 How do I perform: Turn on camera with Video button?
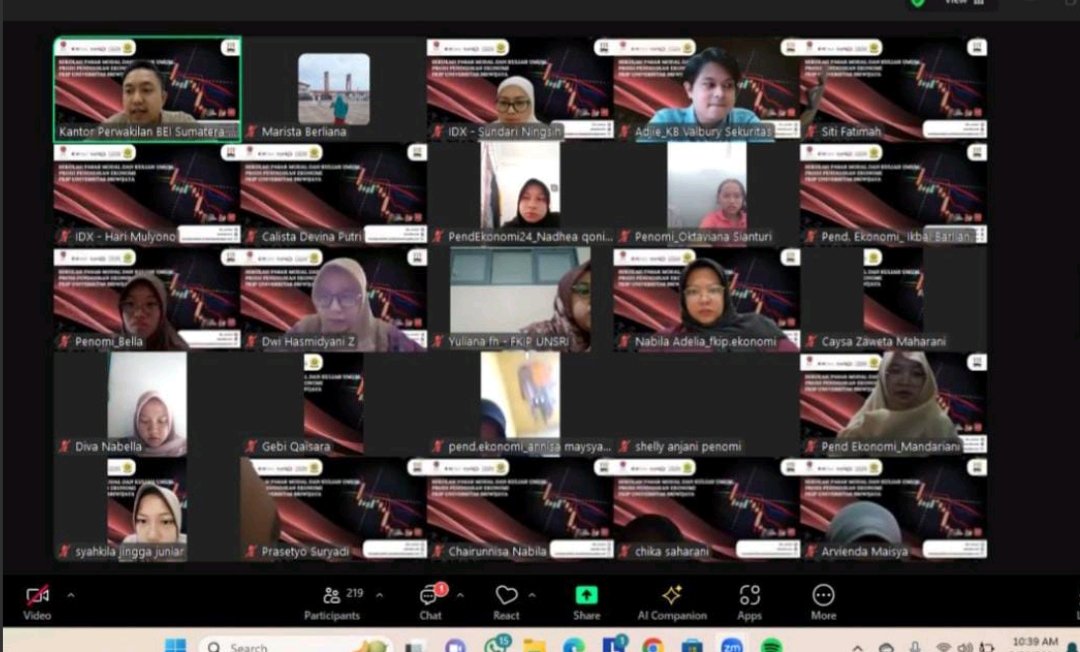[x=37, y=598]
